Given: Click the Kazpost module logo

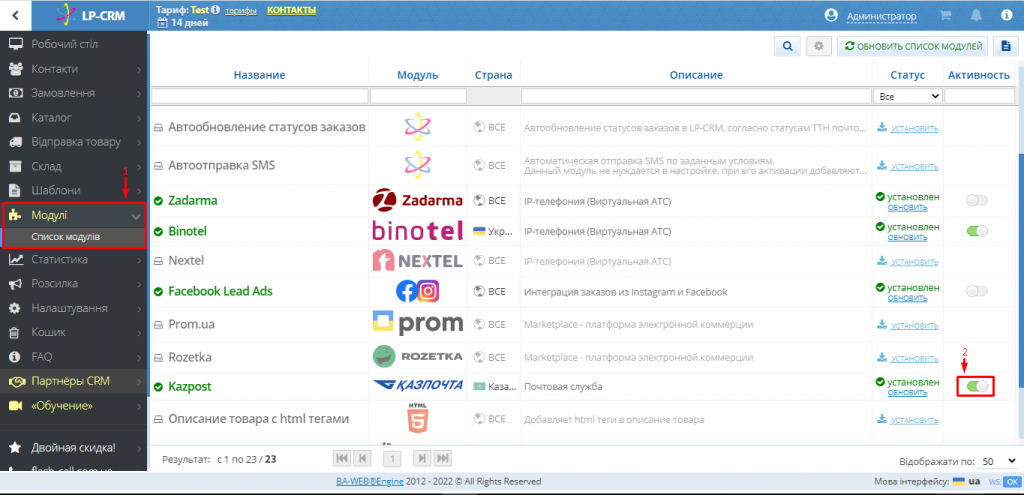Looking at the screenshot, I should (x=418, y=386).
